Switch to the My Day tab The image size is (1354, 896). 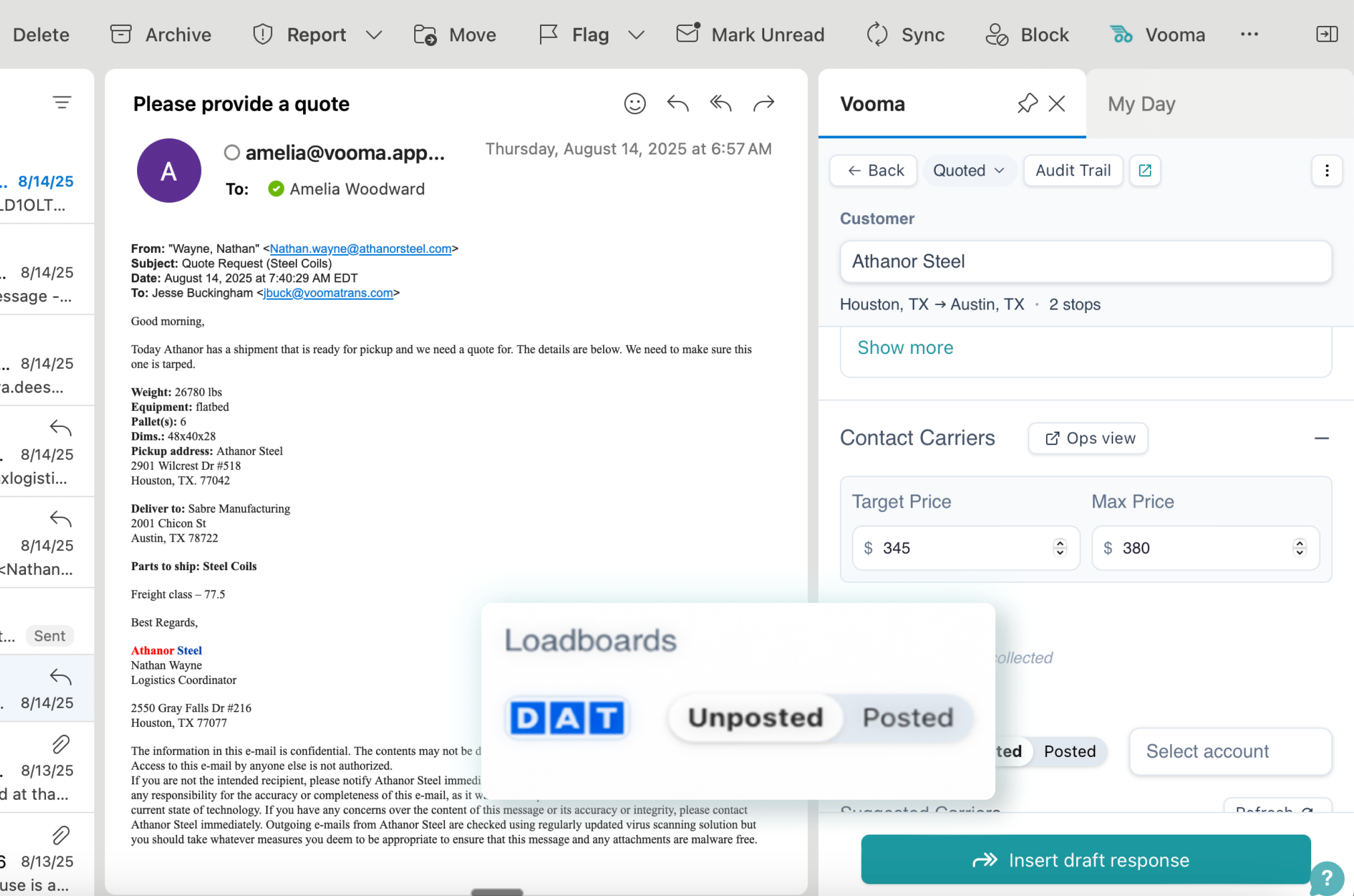coord(1141,104)
